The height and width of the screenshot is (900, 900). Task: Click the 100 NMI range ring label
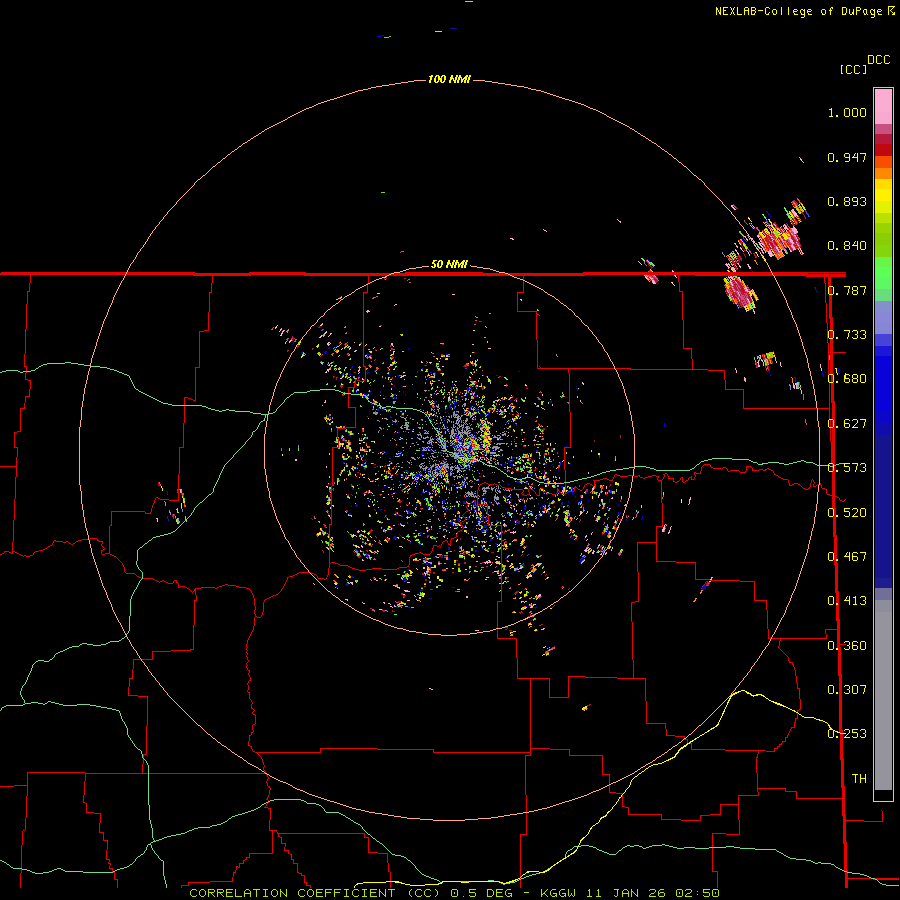point(449,79)
